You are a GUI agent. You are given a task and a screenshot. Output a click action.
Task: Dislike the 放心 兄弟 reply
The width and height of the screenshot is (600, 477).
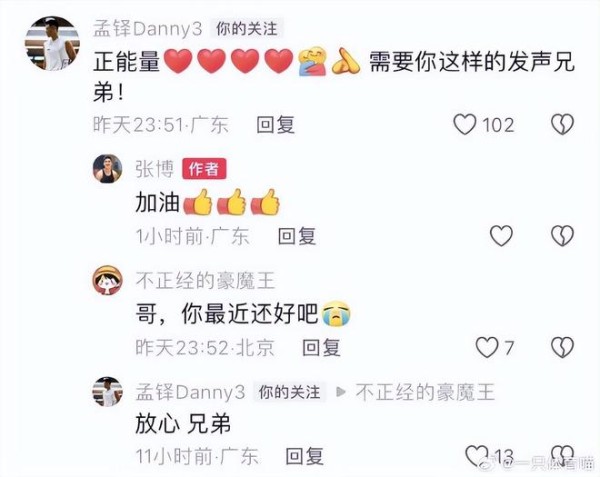pyautogui.click(x=562, y=456)
